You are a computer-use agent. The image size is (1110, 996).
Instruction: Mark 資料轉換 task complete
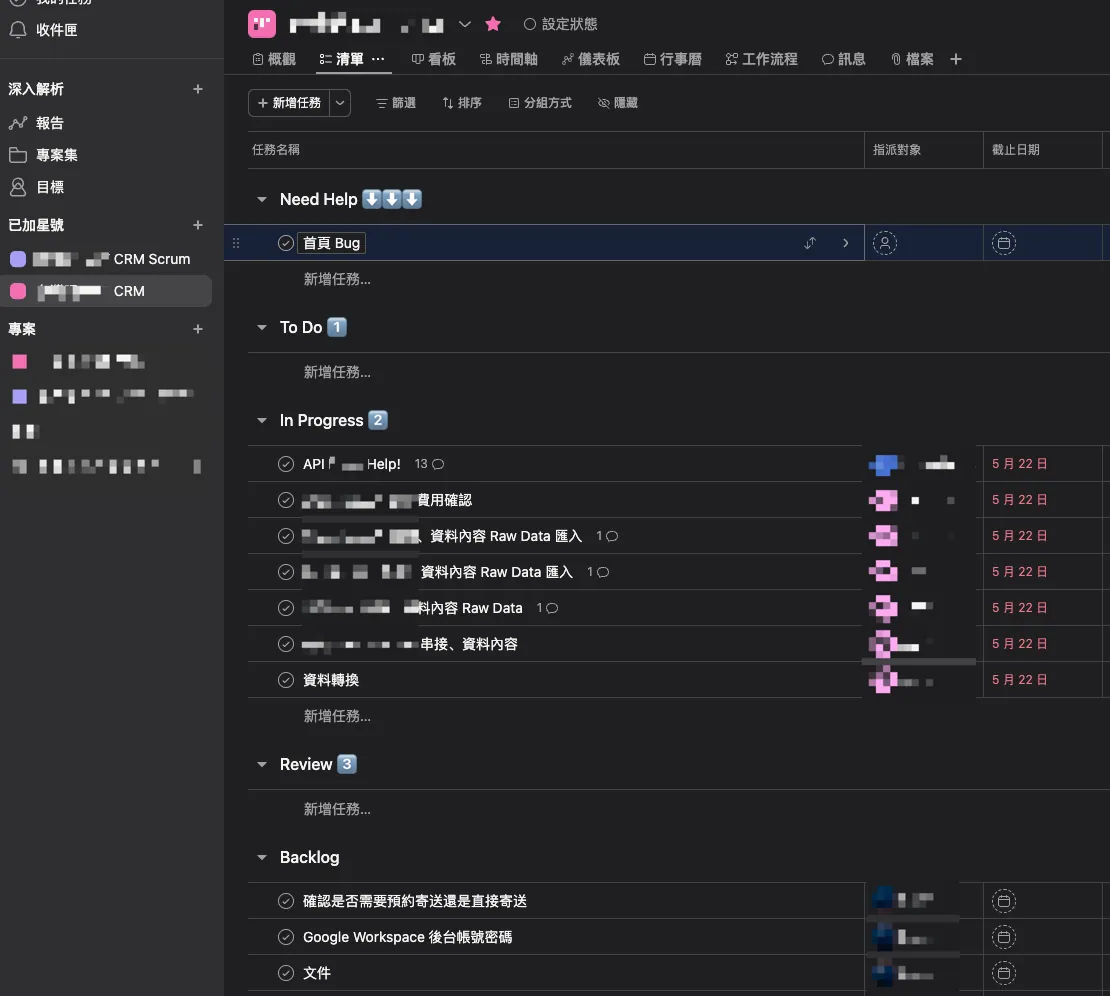286,680
